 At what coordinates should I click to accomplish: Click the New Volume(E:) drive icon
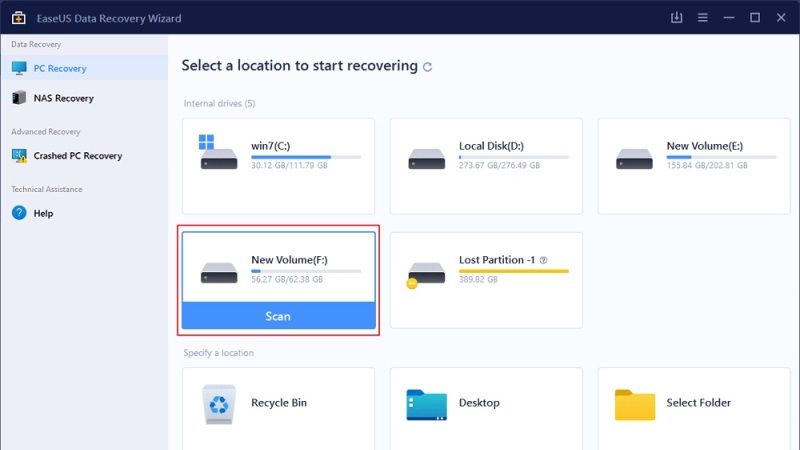tap(634, 159)
